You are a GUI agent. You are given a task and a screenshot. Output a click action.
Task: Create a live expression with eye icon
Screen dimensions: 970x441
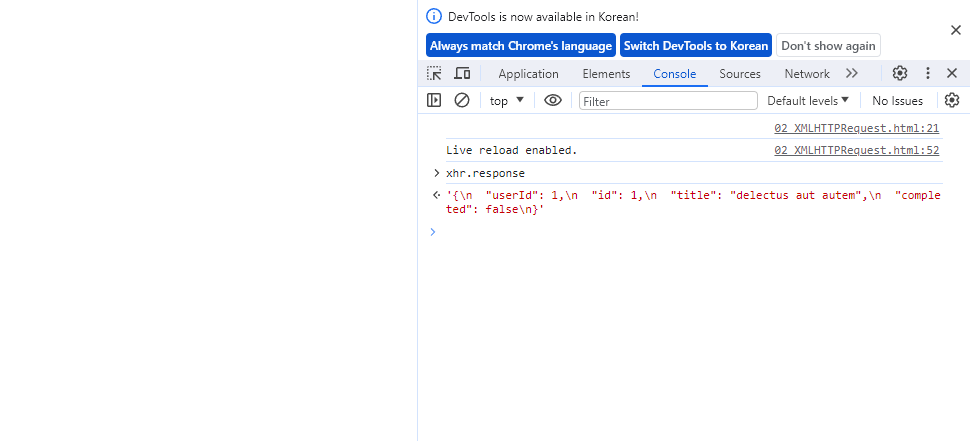(x=552, y=100)
